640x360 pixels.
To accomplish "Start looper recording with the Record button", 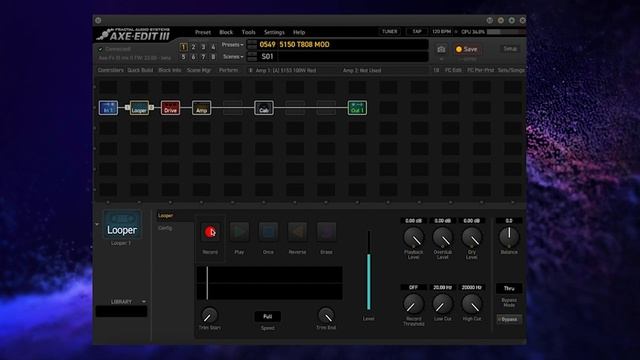I will pos(210,232).
